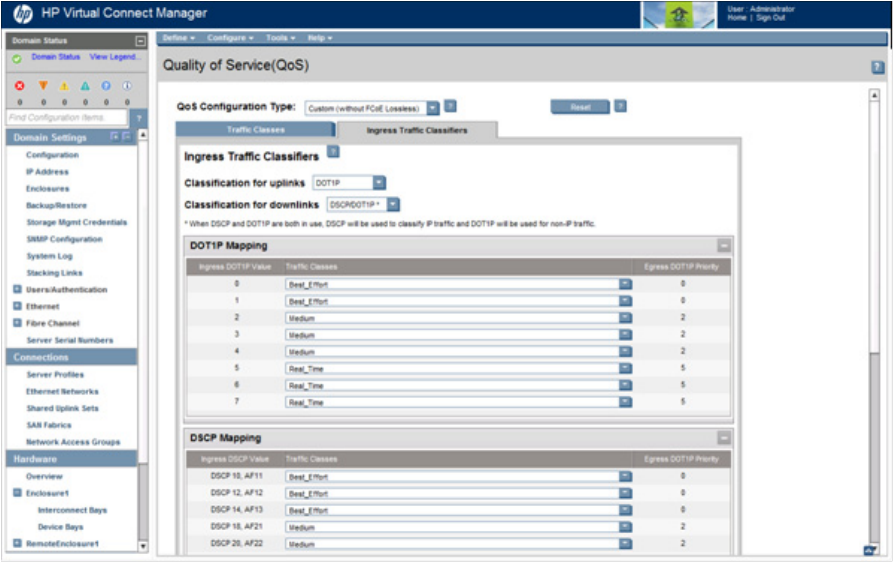Screen dimensions: 894x563
Task: Click the bottom-right corner page icon
Action: click(x=870, y=550)
